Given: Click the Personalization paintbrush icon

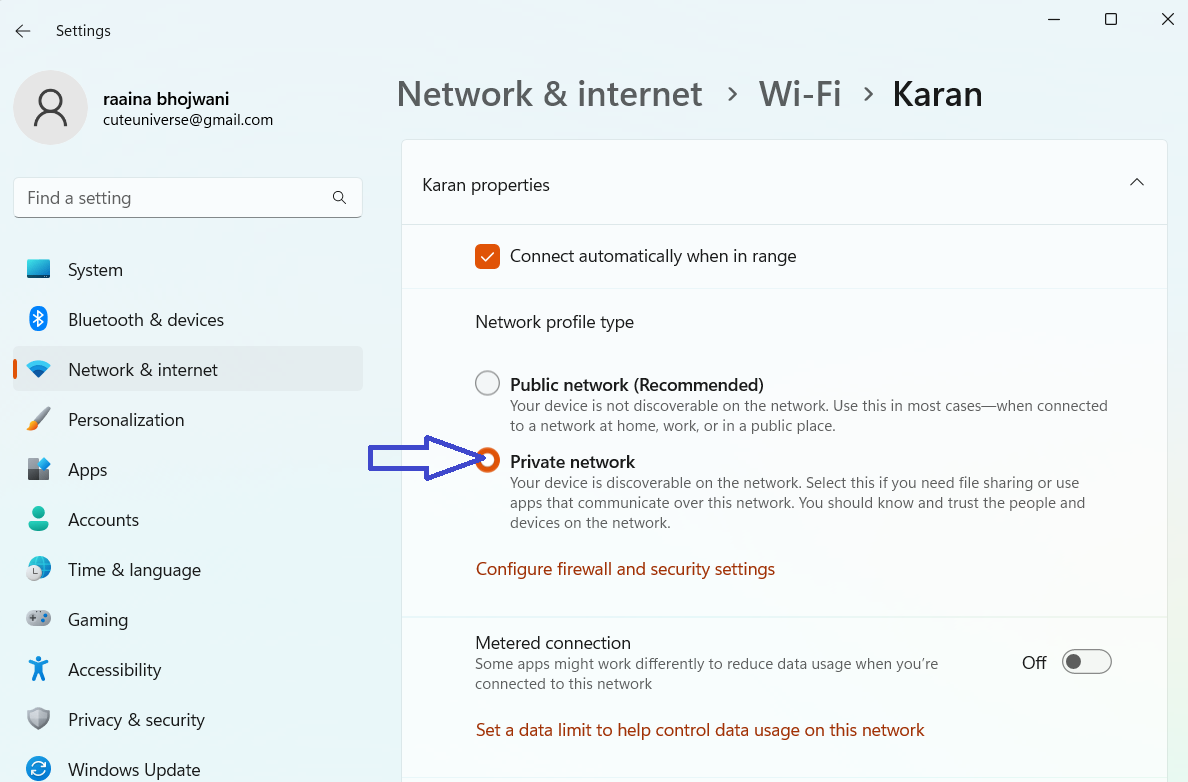Looking at the screenshot, I should (x=38, y=419).
